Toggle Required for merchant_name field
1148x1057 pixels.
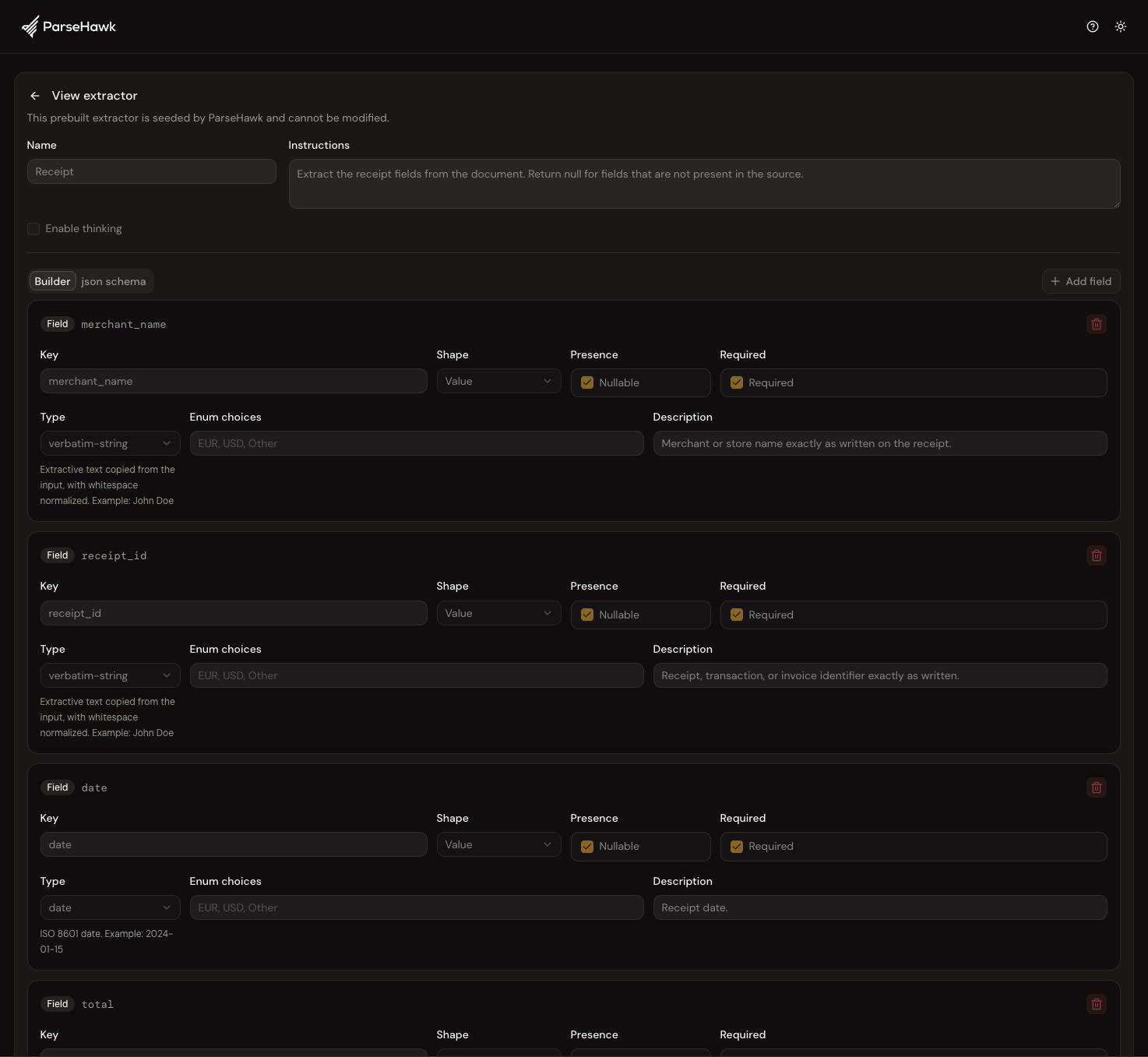click(x=737, y=382)
